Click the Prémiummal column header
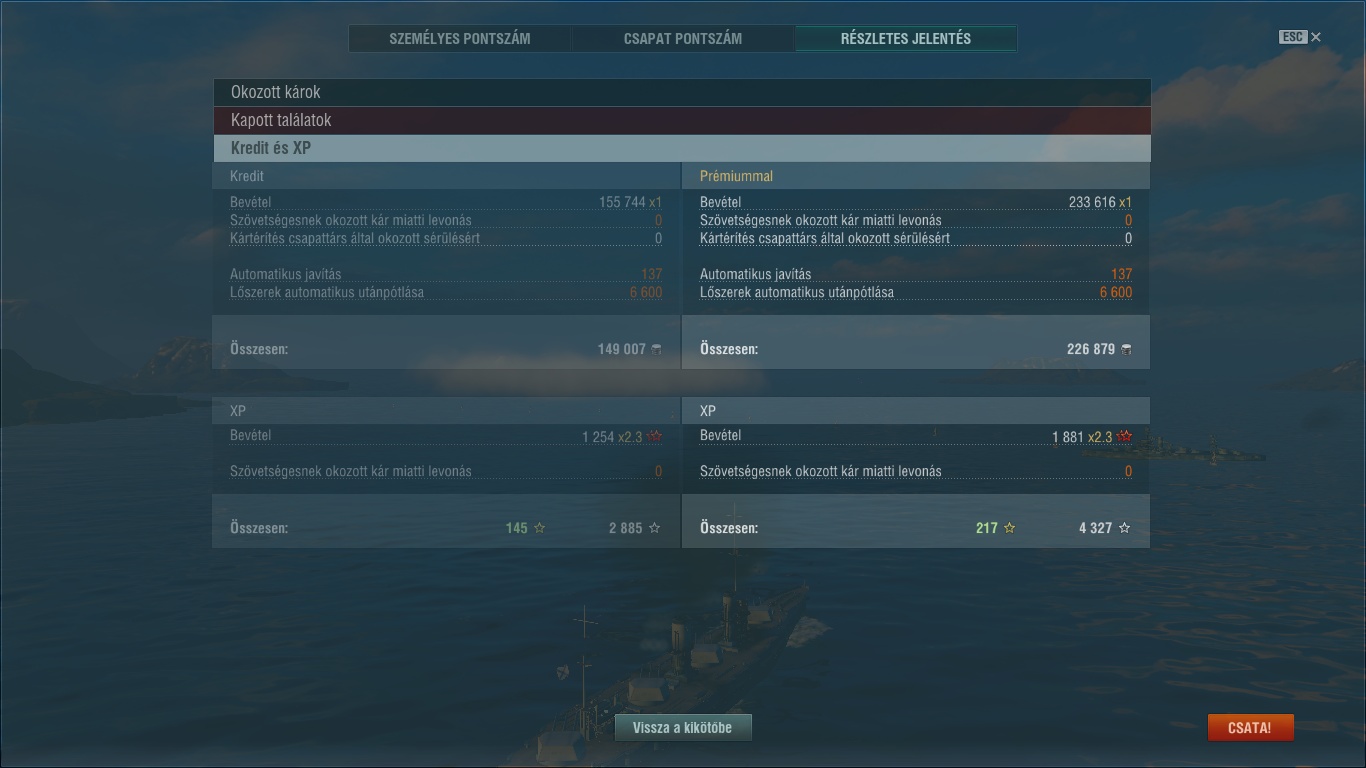 coord(736,176)
